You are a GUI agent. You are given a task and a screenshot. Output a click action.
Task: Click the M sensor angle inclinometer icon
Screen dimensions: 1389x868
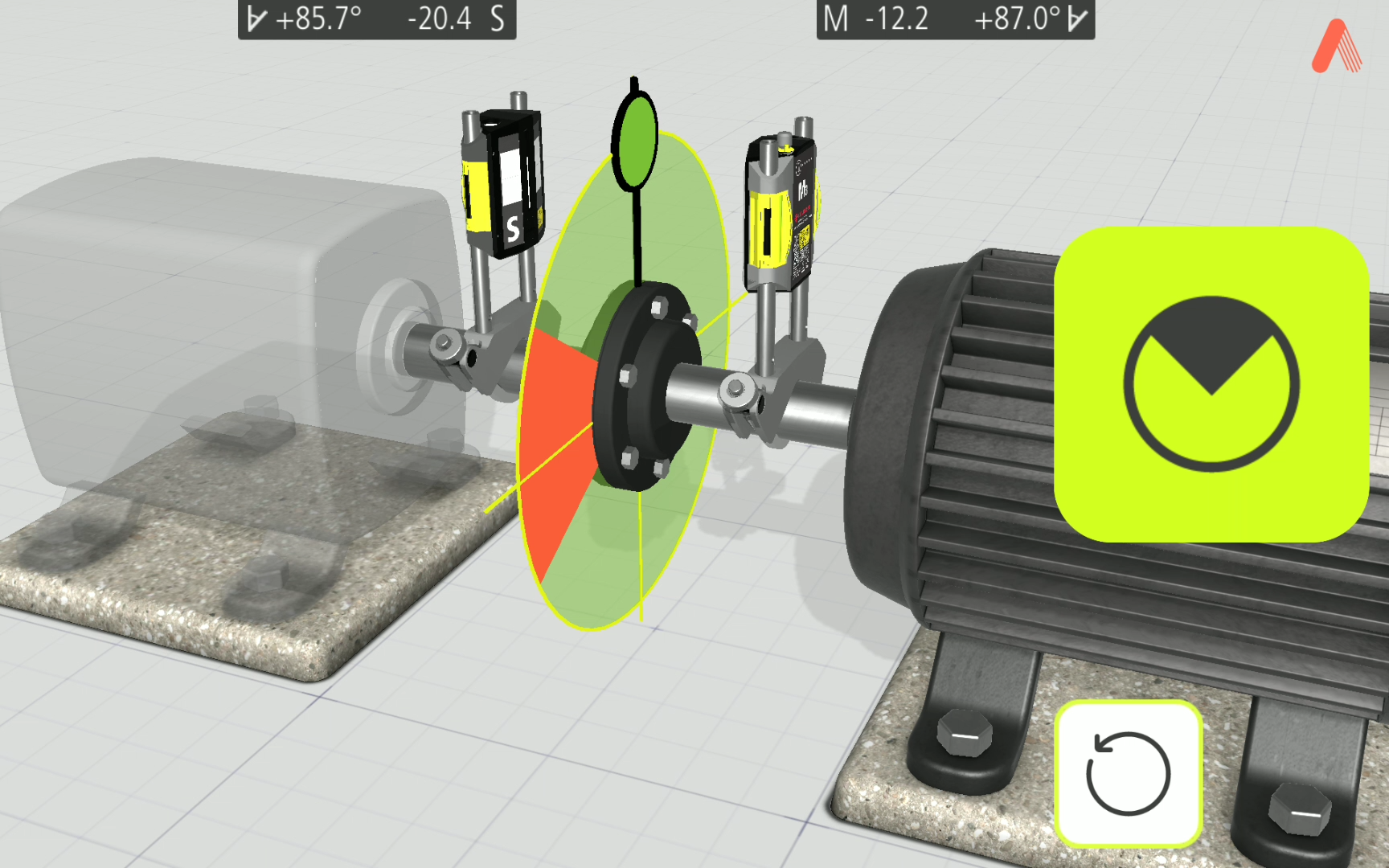coord(1077,18)
